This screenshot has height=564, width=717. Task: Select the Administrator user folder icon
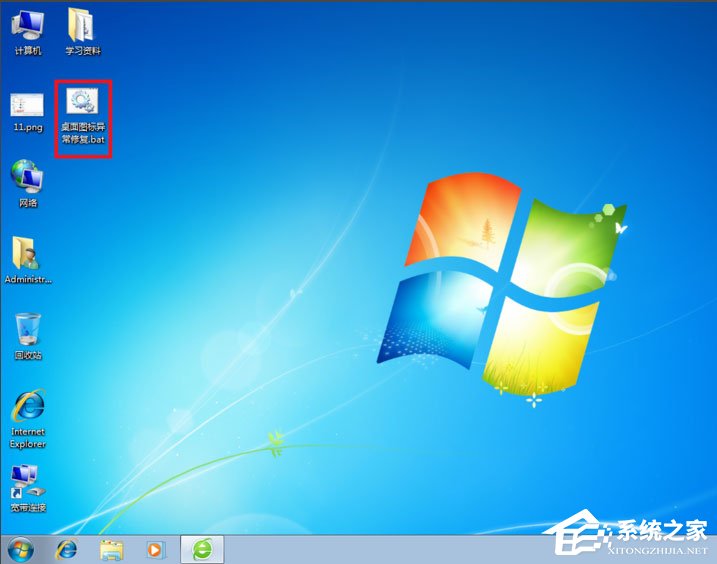(x=27, y=254)
